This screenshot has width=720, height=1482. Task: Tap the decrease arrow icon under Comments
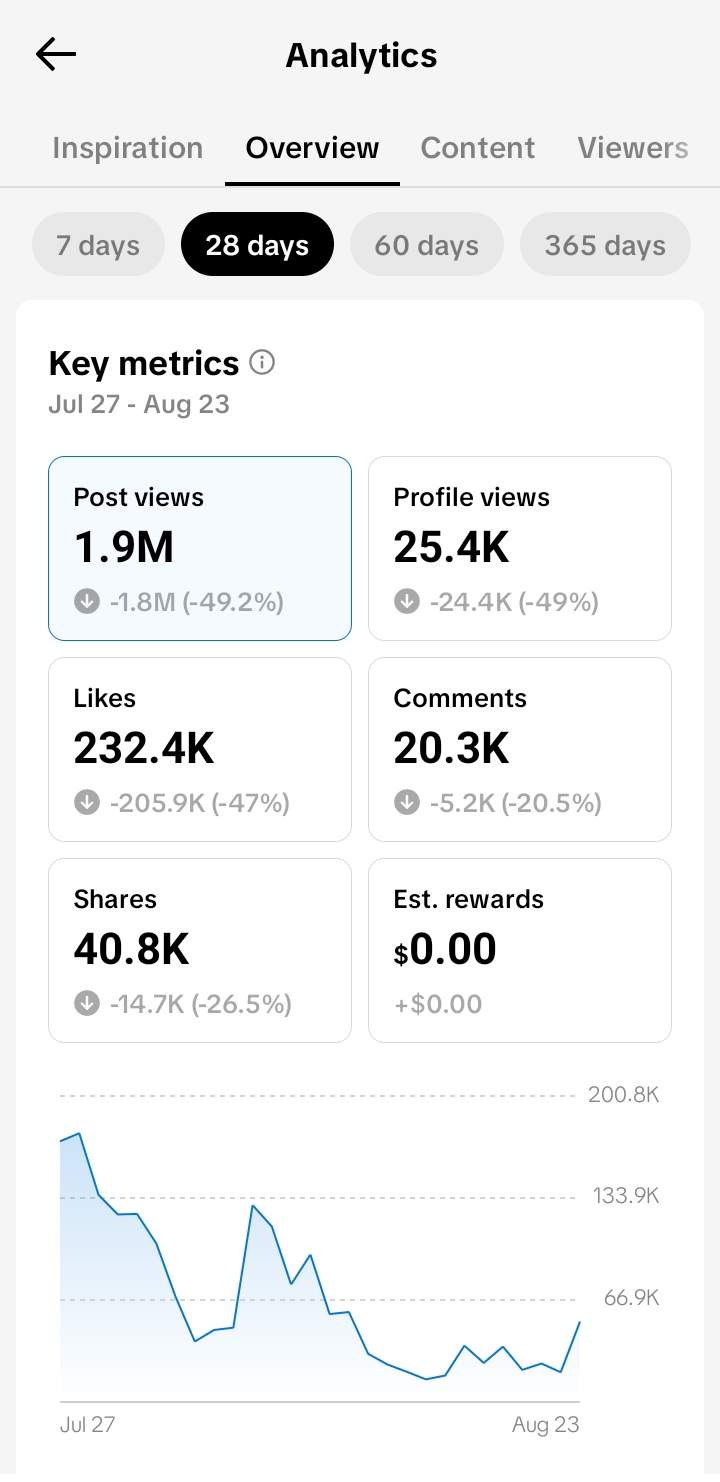(x=407, y=802)
